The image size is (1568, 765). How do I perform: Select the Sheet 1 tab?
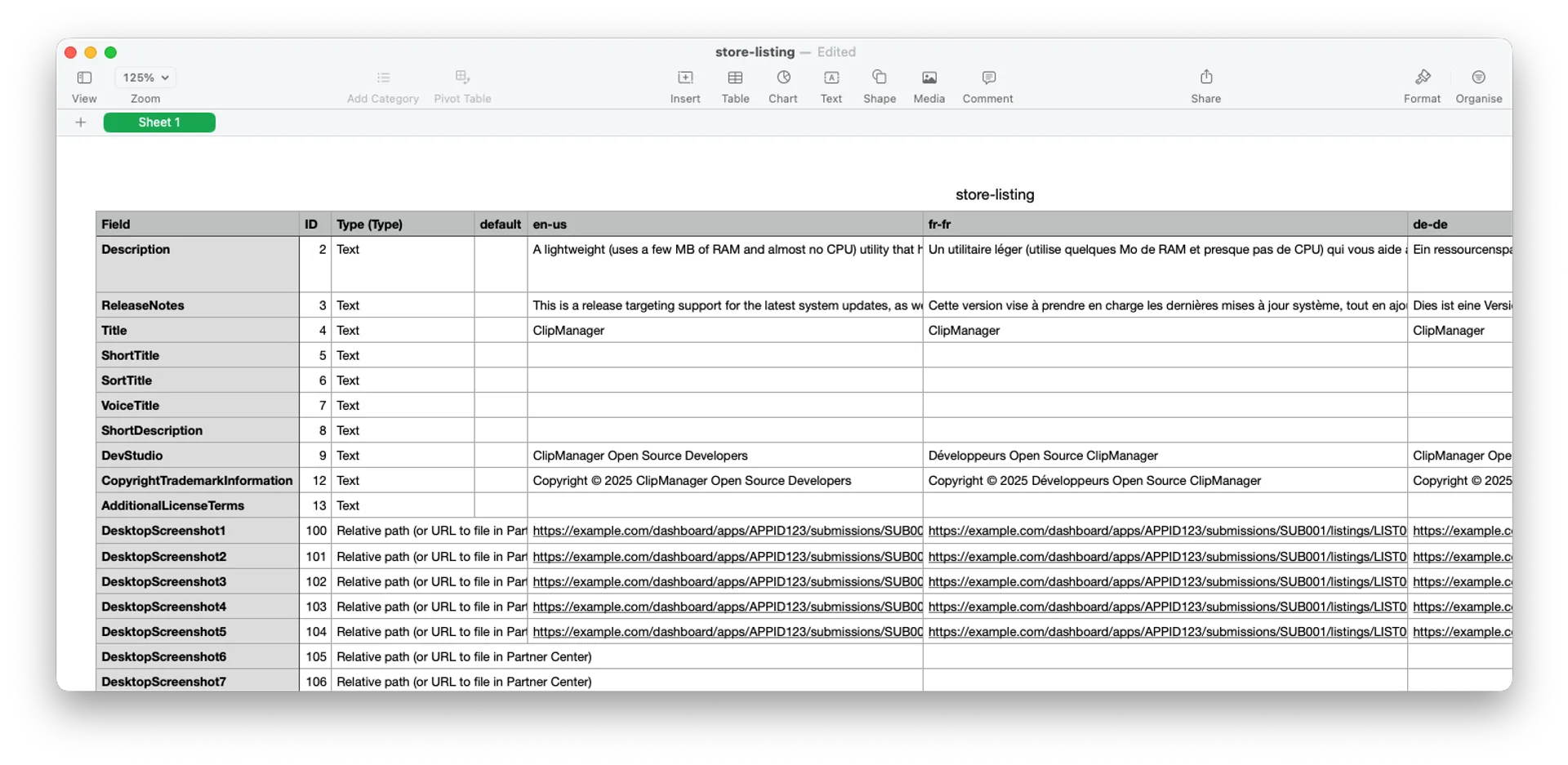point(159,122)
